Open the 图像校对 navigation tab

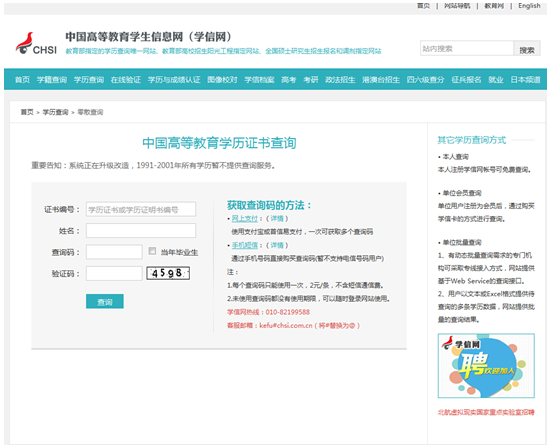pyautogui.click(x=222, y=80)
